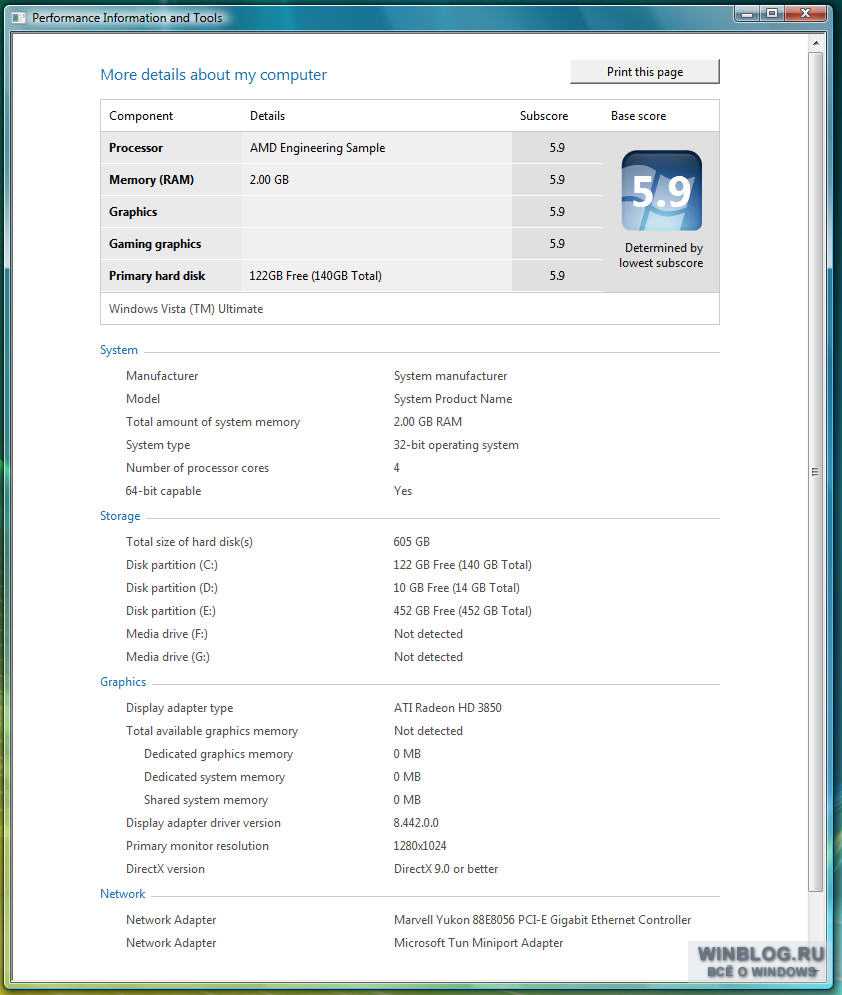842x995 pixels.
Task: Click the Base score column header
Action: tap(638, 116)
